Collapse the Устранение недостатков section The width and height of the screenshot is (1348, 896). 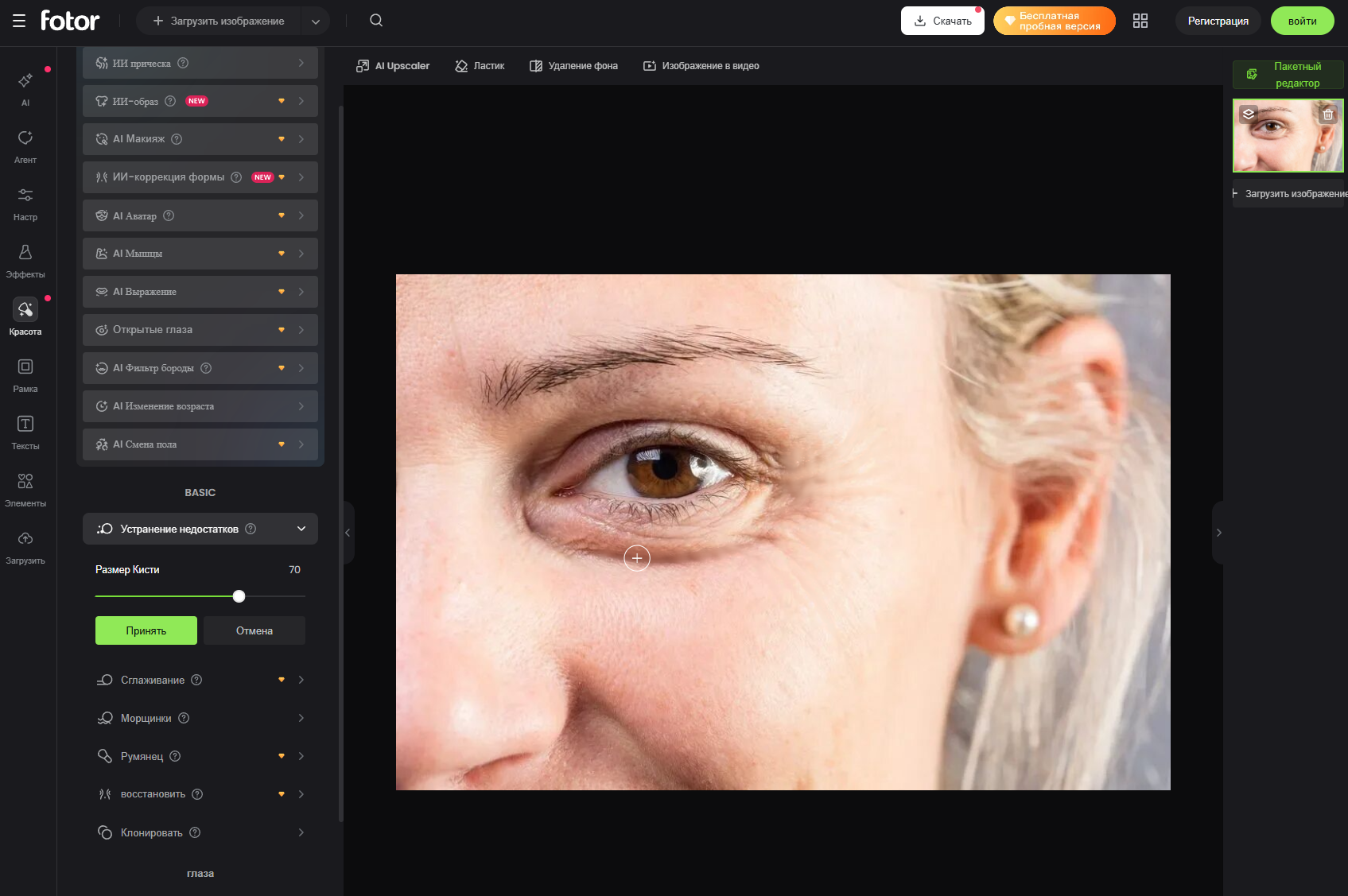click(x=301, y=529)
